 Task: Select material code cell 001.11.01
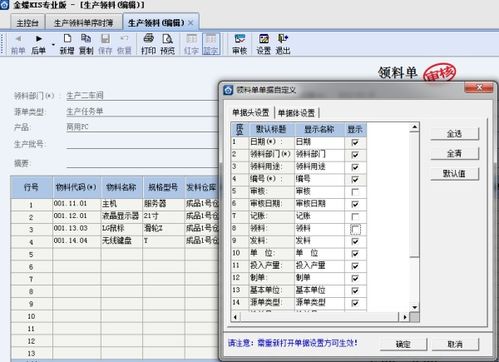77,204
